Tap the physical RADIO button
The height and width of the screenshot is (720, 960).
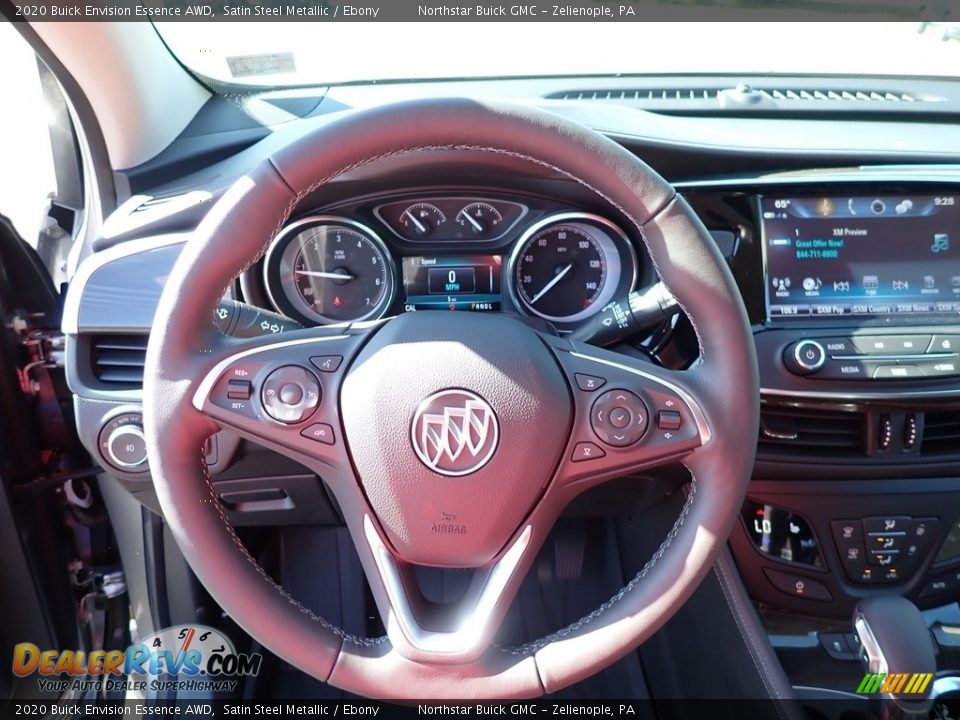point(836,347)
